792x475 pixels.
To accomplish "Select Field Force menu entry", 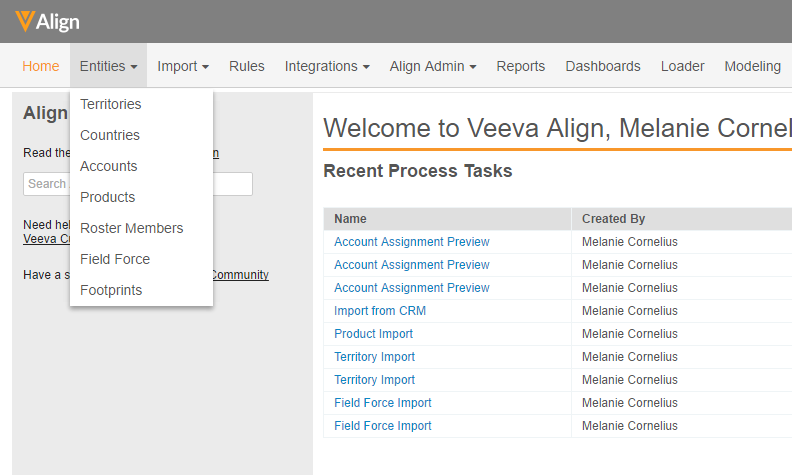I will click(115, 259).
